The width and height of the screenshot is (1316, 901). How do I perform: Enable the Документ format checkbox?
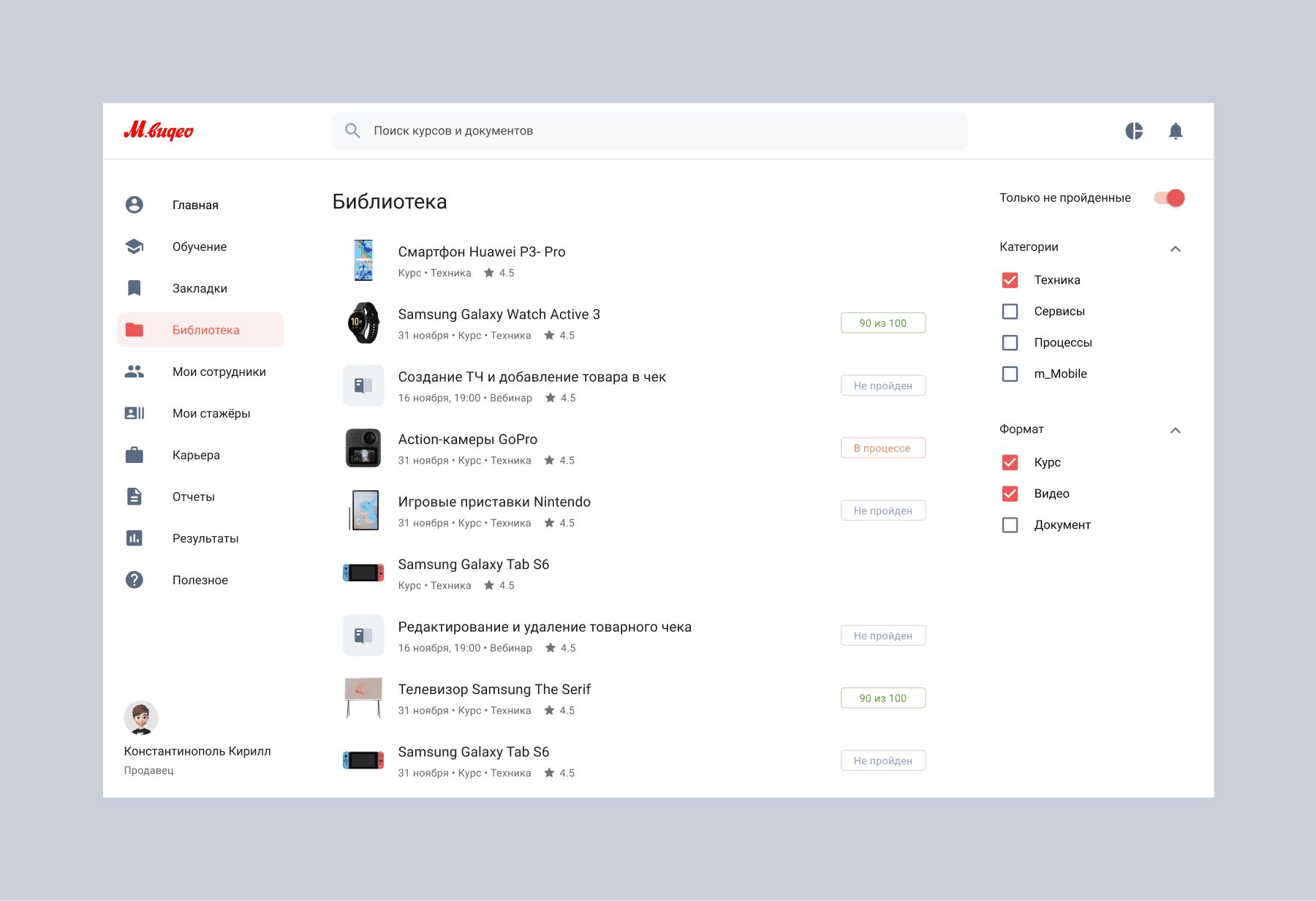[x=1010, y=525]
